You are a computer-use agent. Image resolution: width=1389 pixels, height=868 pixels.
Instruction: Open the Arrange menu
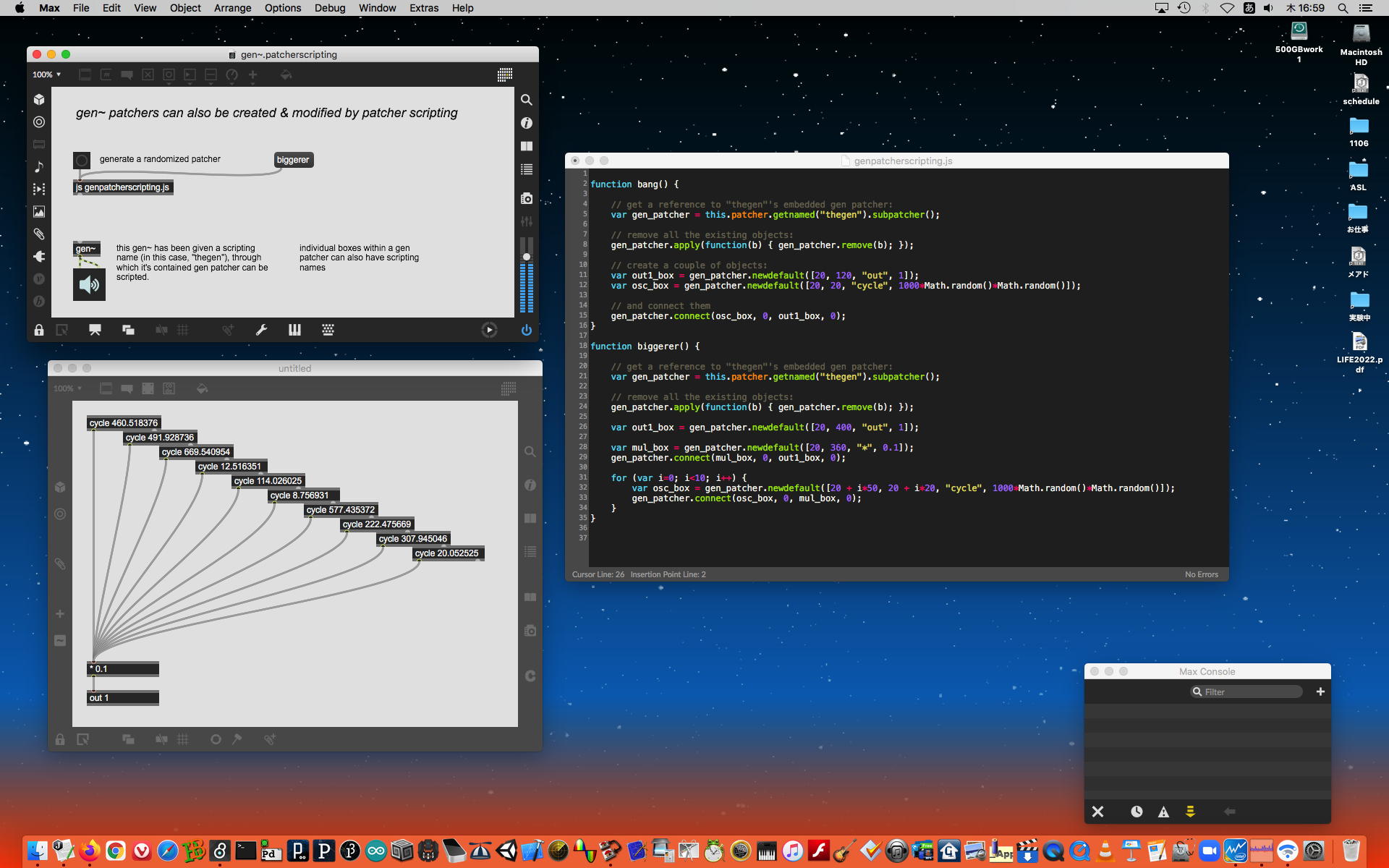[x=232, y=8]
